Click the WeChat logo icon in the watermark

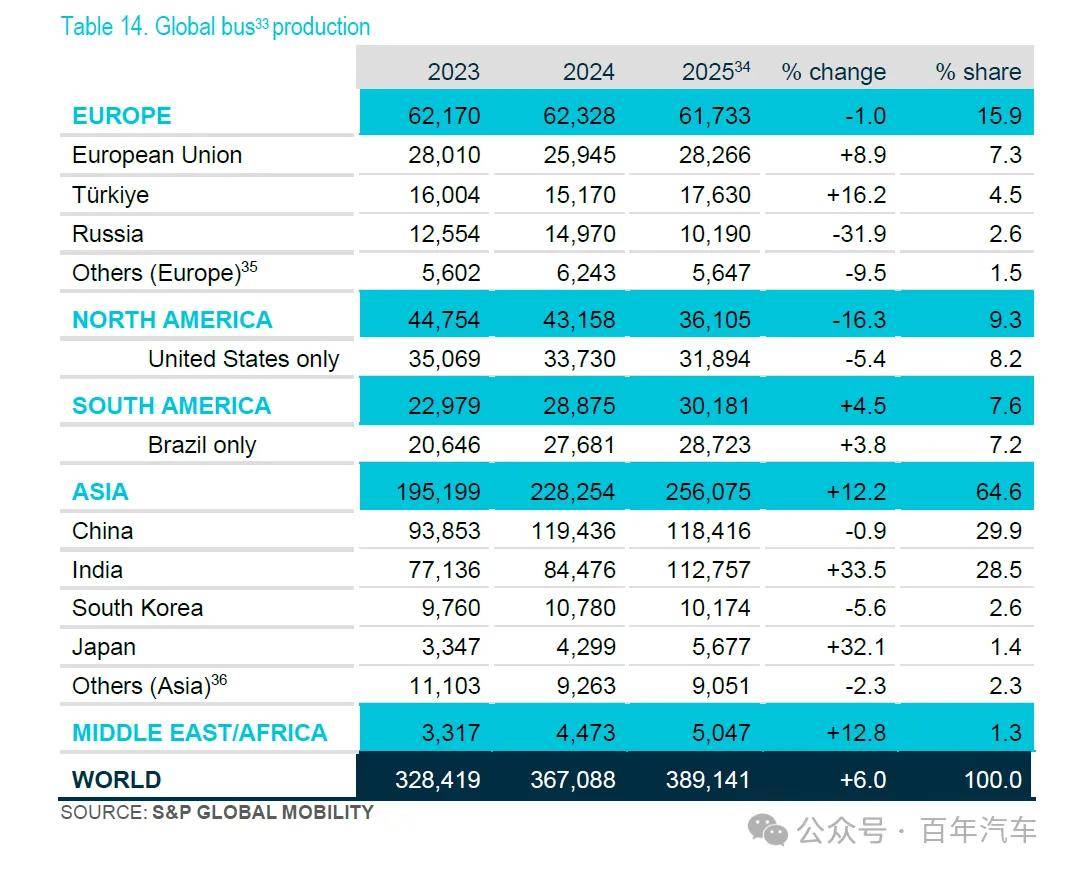[768, 830]
